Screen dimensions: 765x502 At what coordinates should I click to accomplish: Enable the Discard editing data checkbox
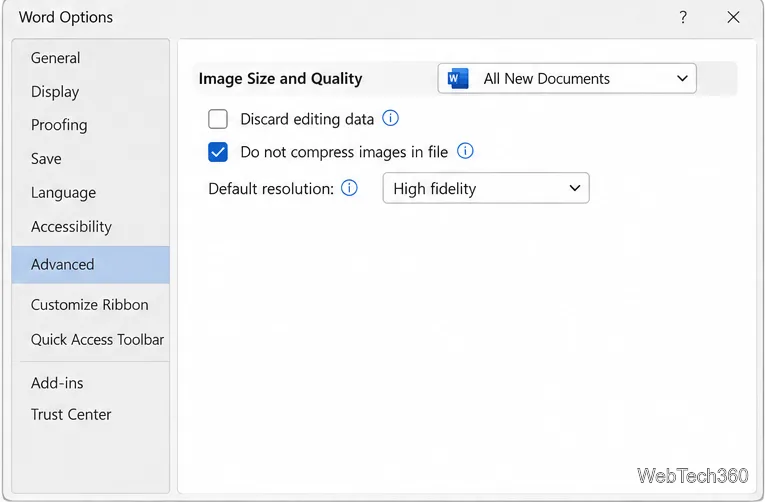coord(218,119)
